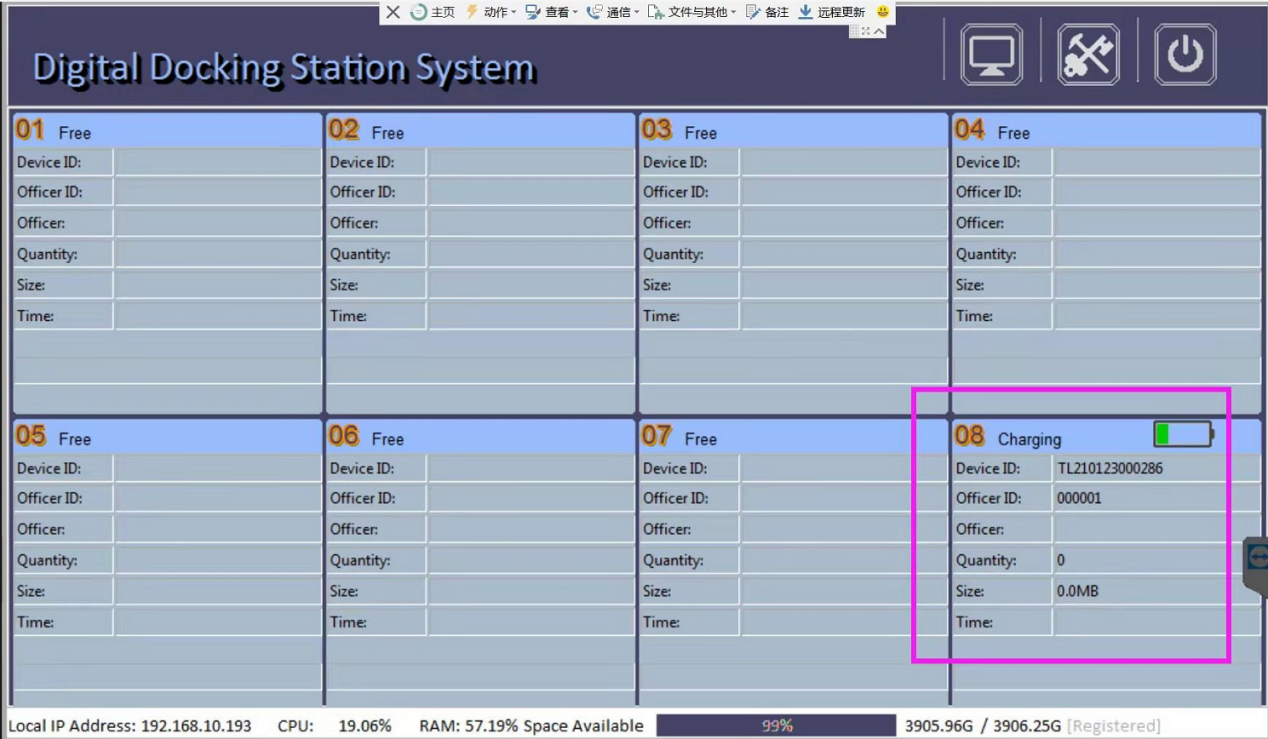Click the TeamViewer side panel tab
The image size is (1268, 739).
pyautogui.click(x=1256, y=567)
